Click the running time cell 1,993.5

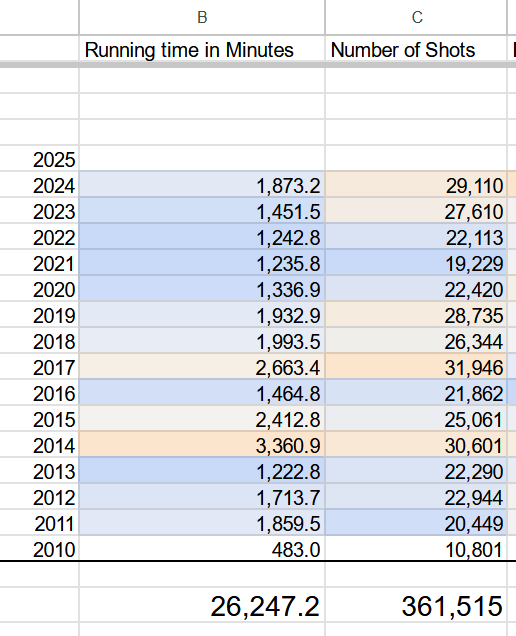pos(202,341)
